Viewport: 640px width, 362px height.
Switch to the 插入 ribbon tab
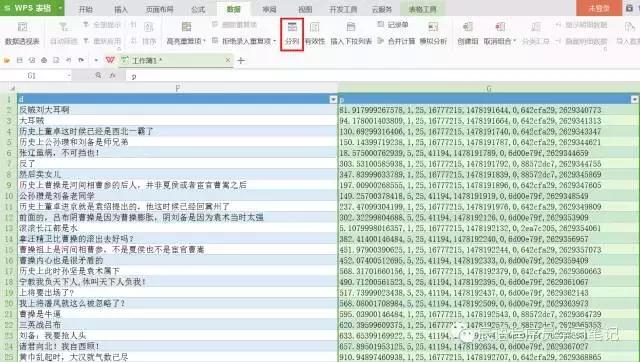click(x=121, y=9)
